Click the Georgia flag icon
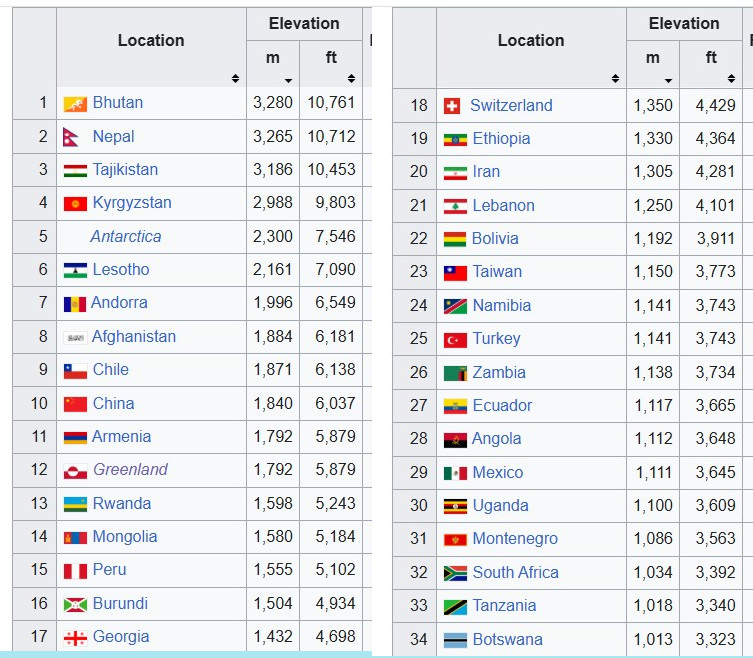Screen dimensions: 753x658 point(75,637)
